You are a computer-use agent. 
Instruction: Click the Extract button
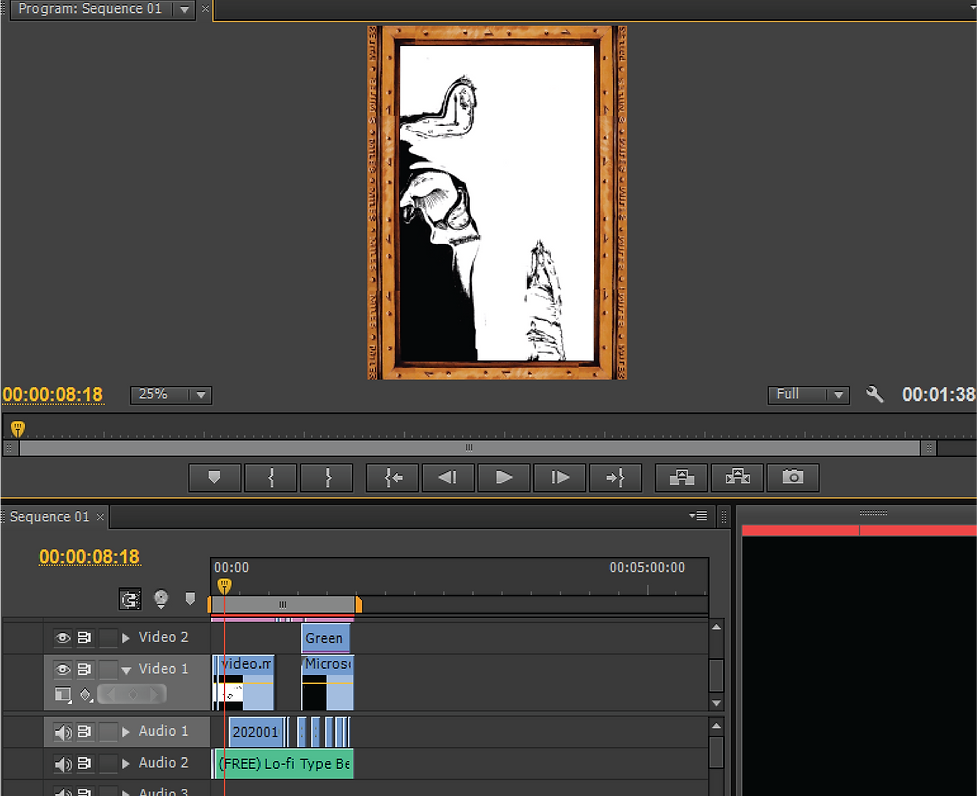tap(738, 477)
